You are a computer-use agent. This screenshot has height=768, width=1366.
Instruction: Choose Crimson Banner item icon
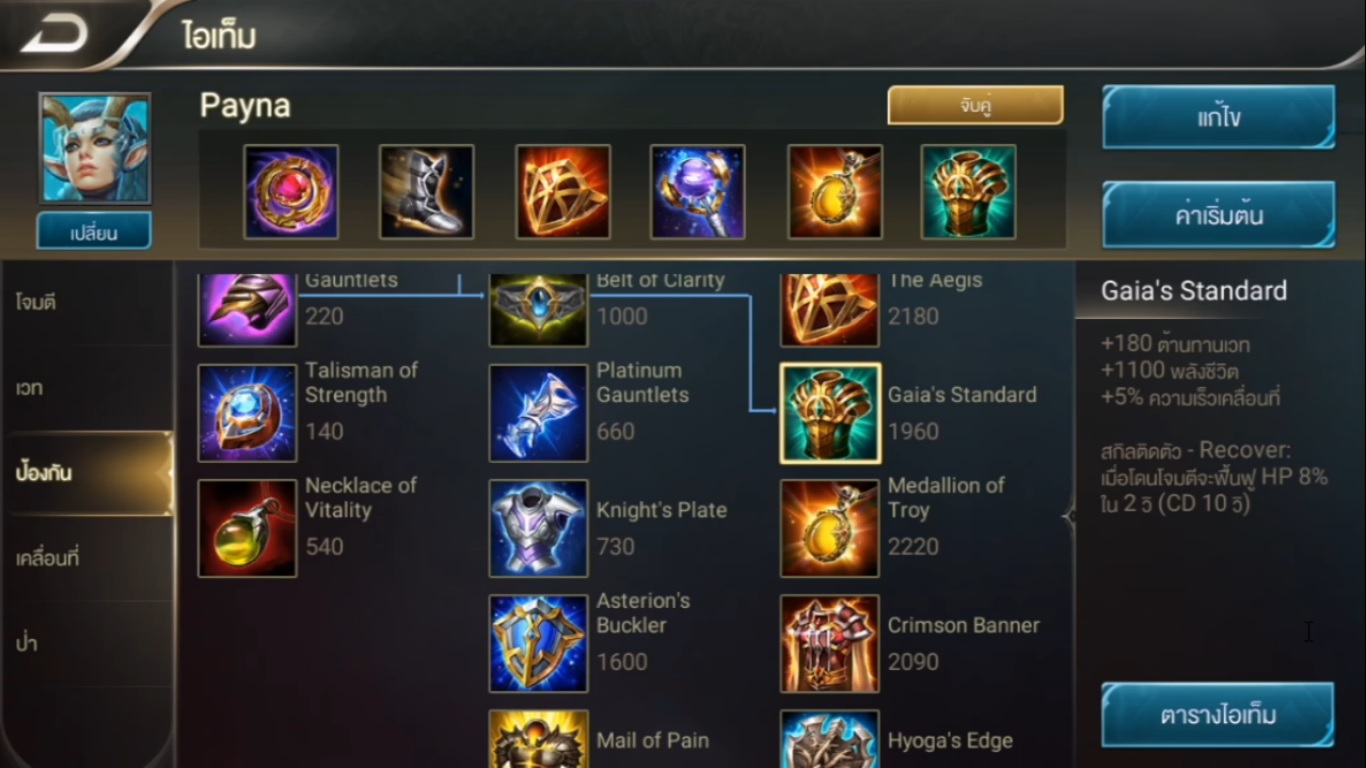click(830, 643)
